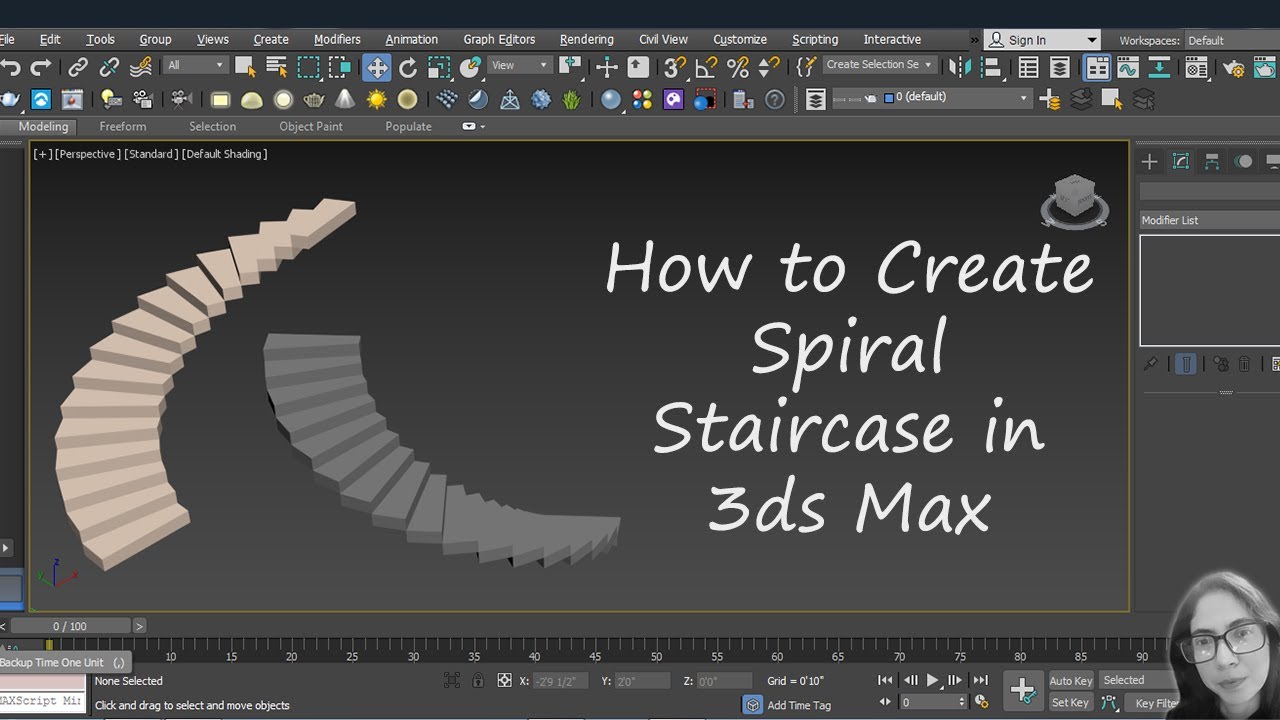1280x720 pixels.
Task: Open Key Filters button
Action: point(1156,703)
